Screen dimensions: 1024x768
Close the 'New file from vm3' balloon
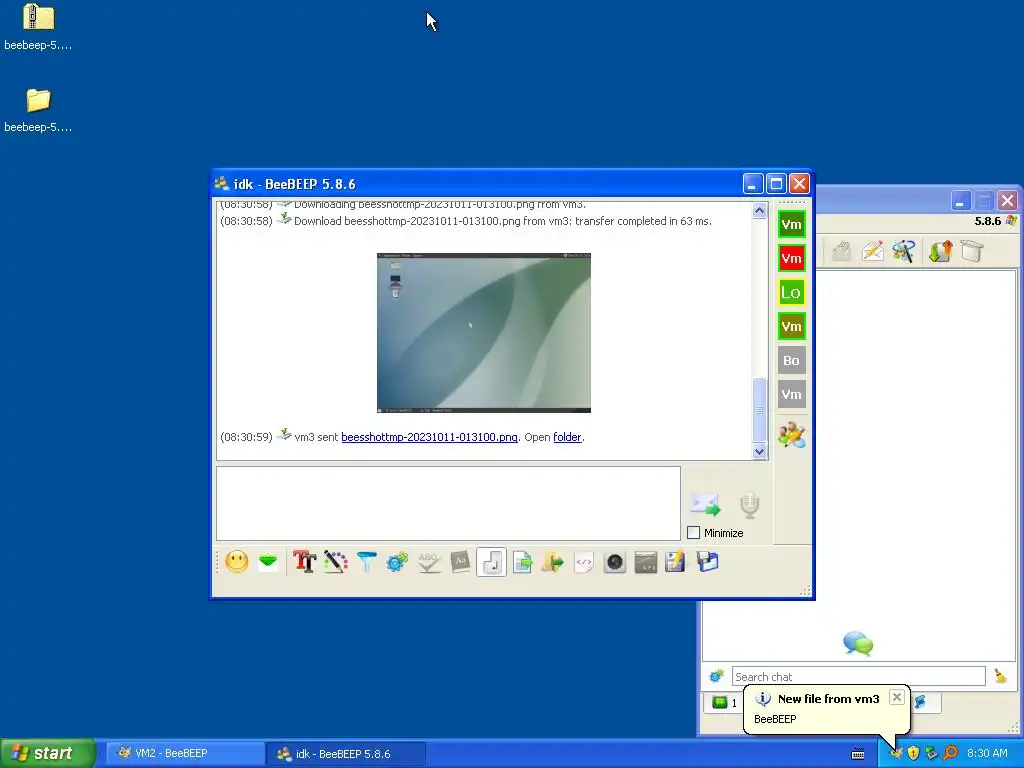897,697
